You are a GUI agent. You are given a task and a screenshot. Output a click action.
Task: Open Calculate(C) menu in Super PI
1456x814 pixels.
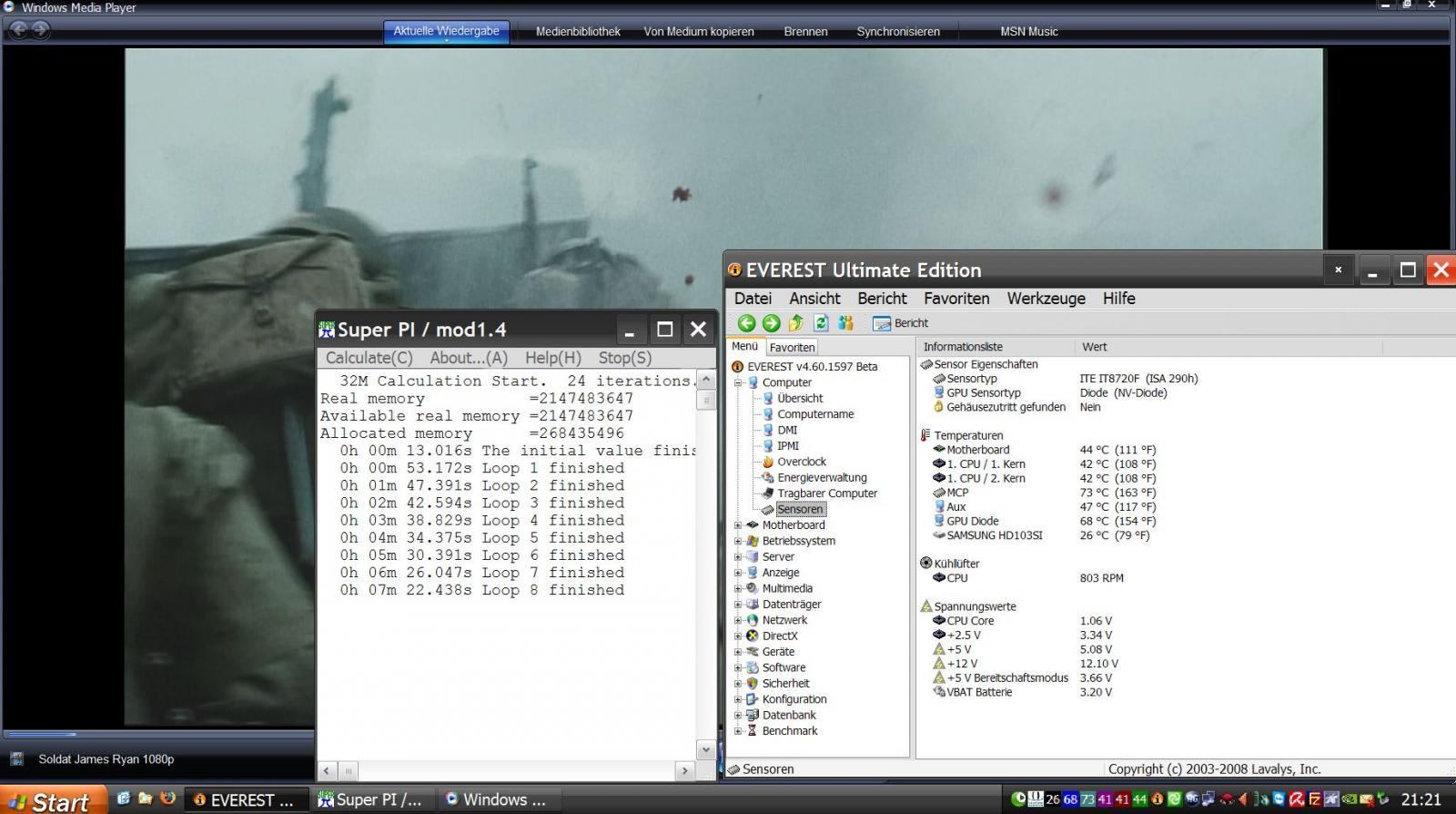click(x=369, y=358)
